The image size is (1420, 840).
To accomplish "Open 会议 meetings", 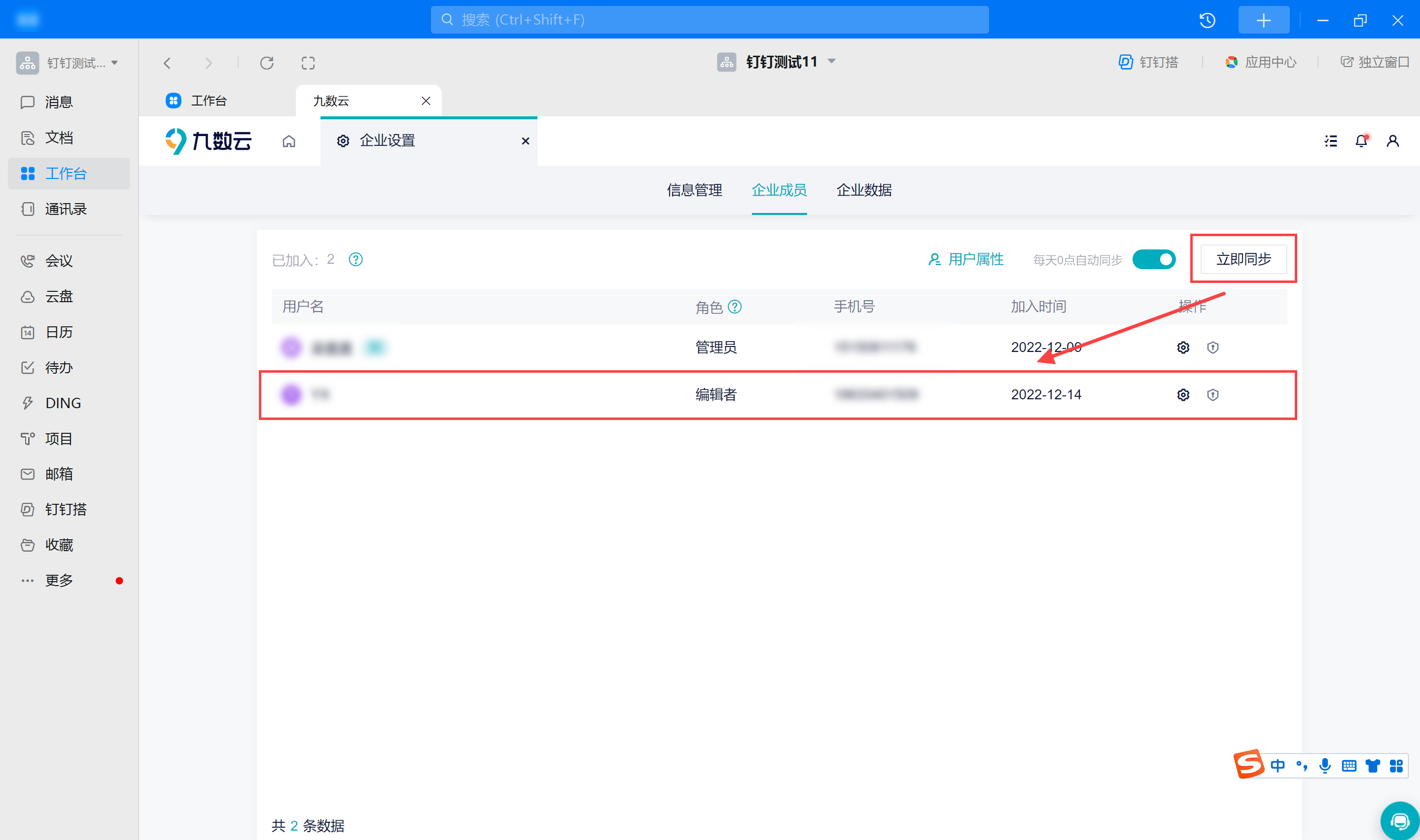I will (x=58, y=261).
